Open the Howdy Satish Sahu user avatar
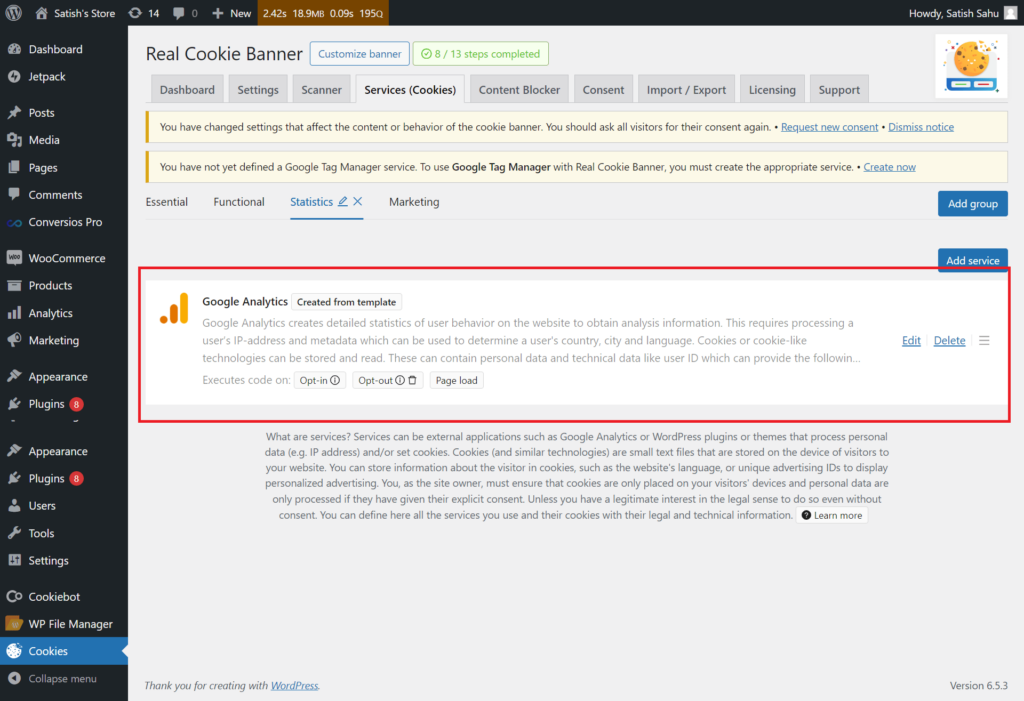The image size is (1024, 701). (1010, 13)
